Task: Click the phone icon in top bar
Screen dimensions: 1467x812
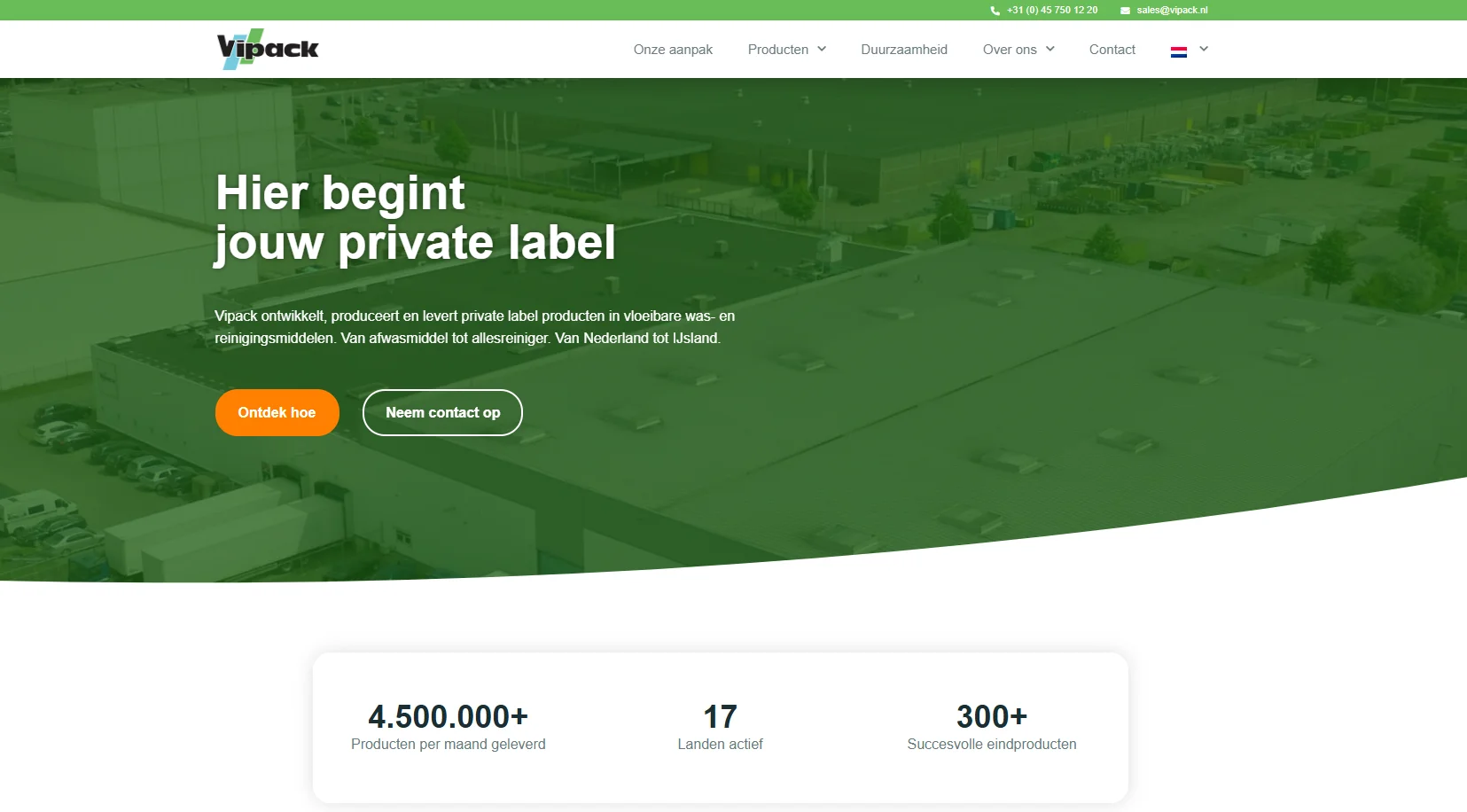Action: pyautogui.click(x=995, y=11)
